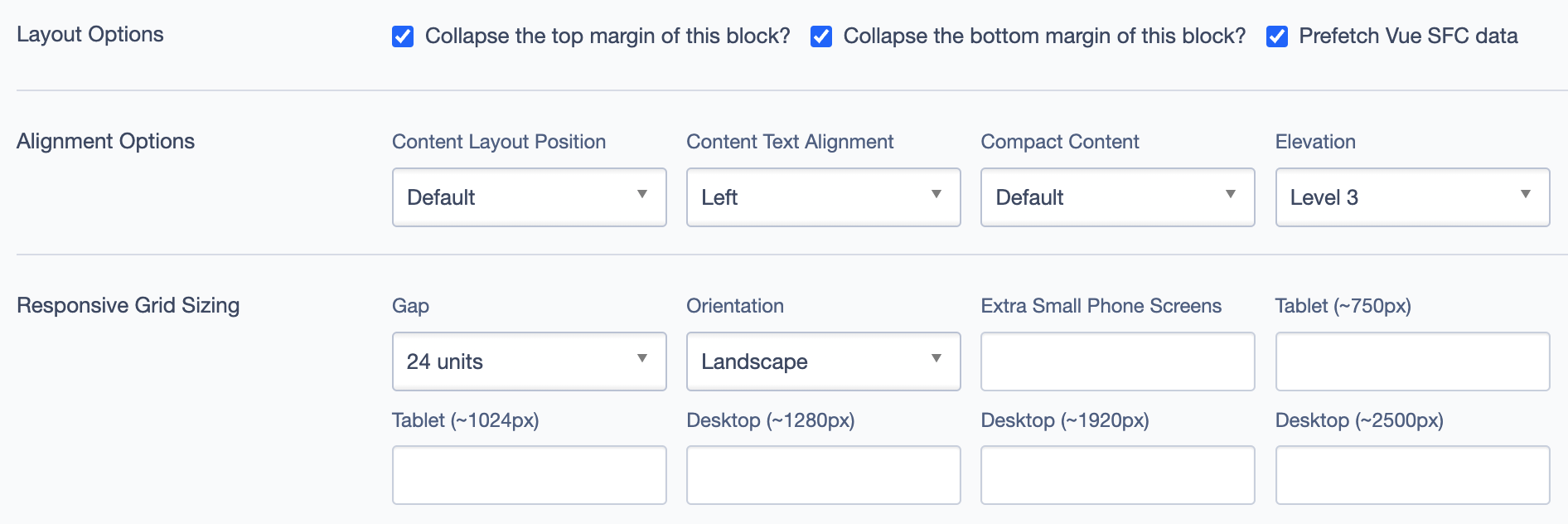Uncheck Collapse the bottom margin checkbox
The image size is (1568, 524).
pyautogui.click(x=821, y=36)
